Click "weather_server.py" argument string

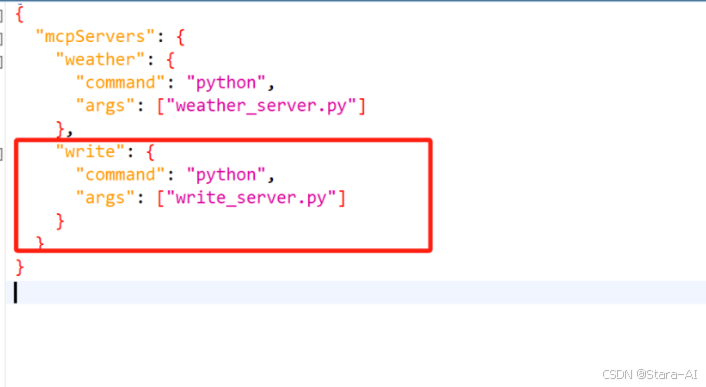(x=261, y=106)
